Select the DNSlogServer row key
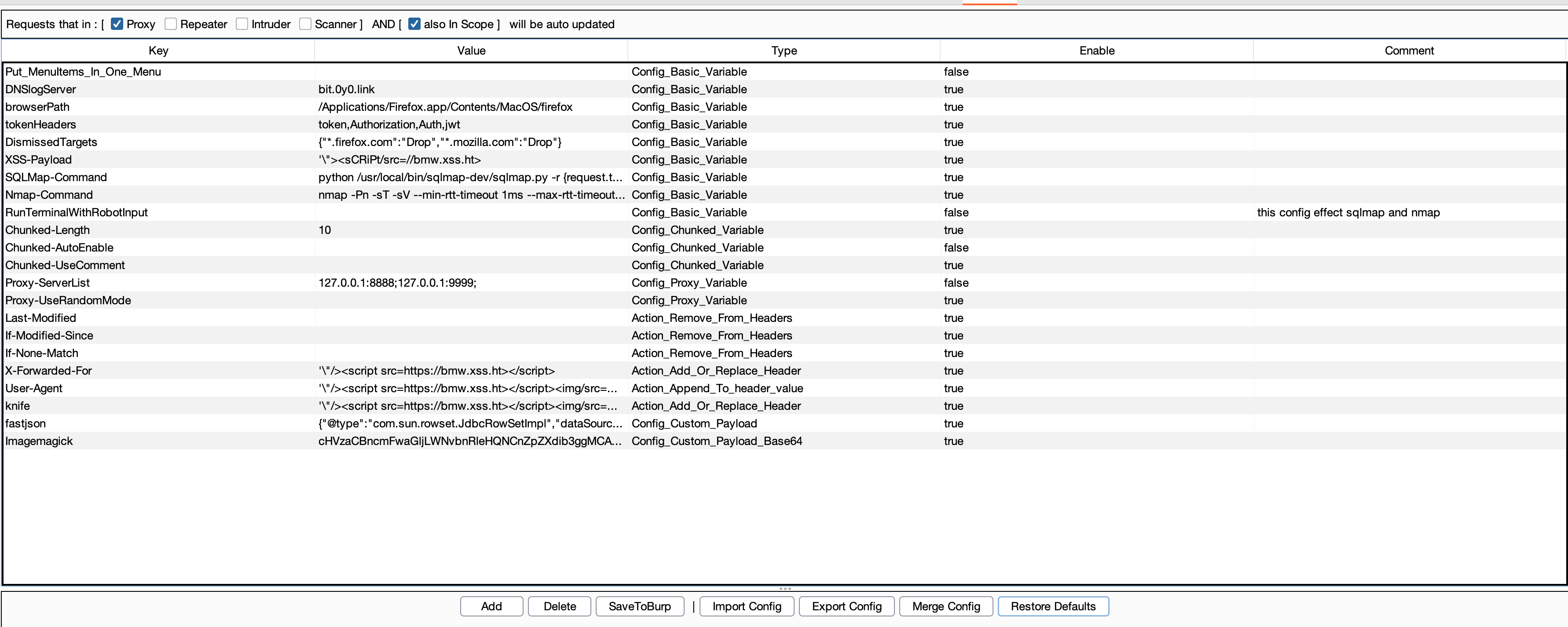This screenshot has width=1568, height=627. tap(41, 89)
